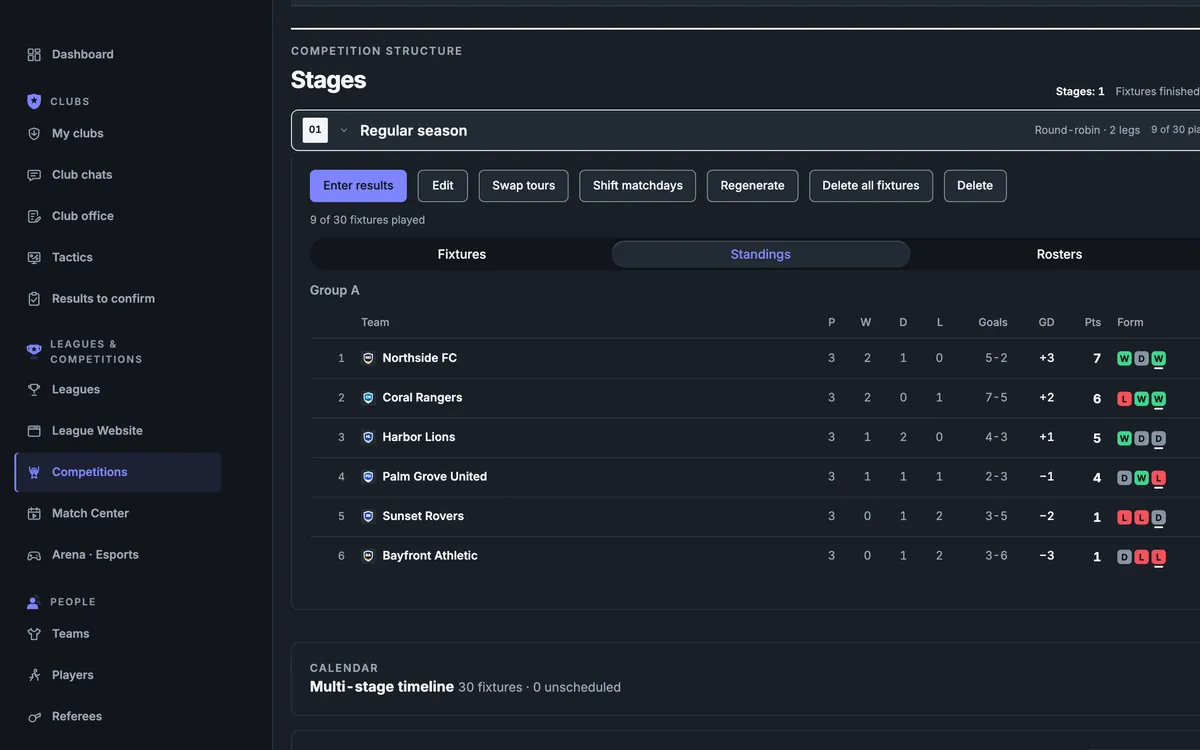Click the Clubs section star badge icon
The height and width of the screenshot is (750, 1200).
[x=34, y=101]
